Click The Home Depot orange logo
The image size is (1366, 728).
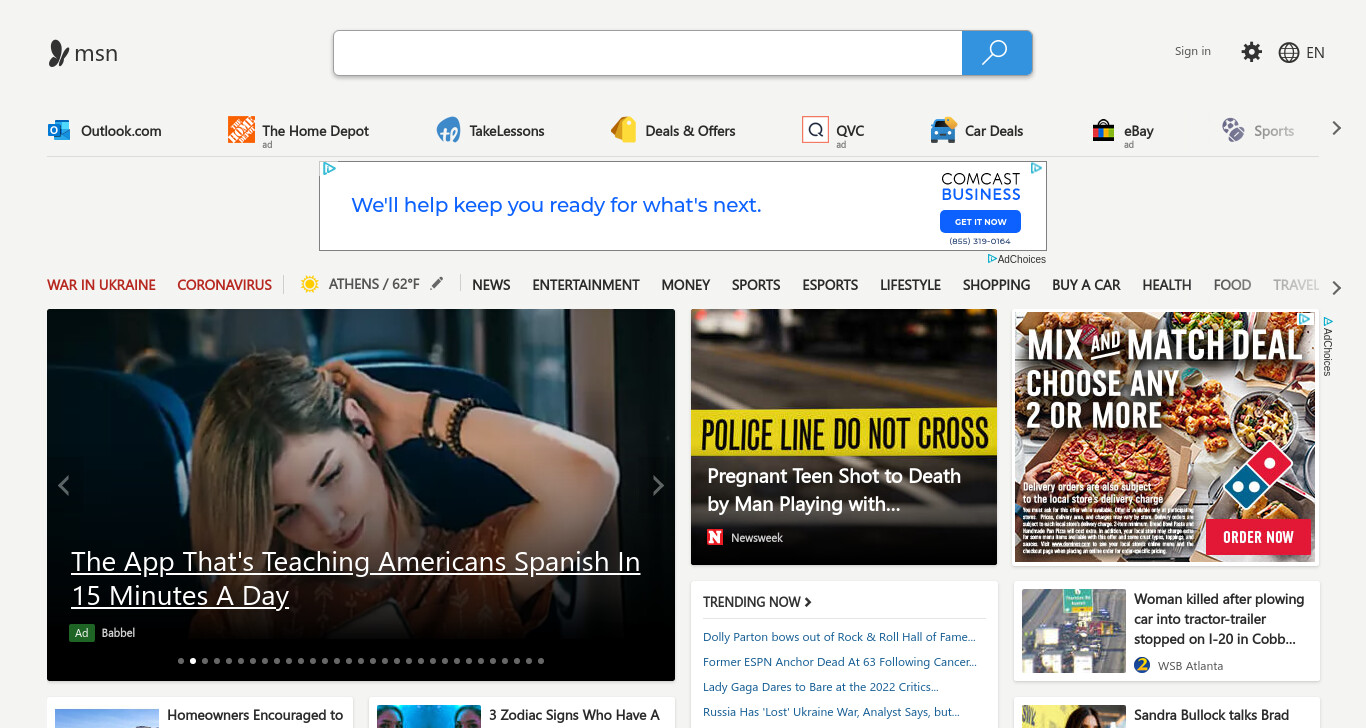point(241,130)
